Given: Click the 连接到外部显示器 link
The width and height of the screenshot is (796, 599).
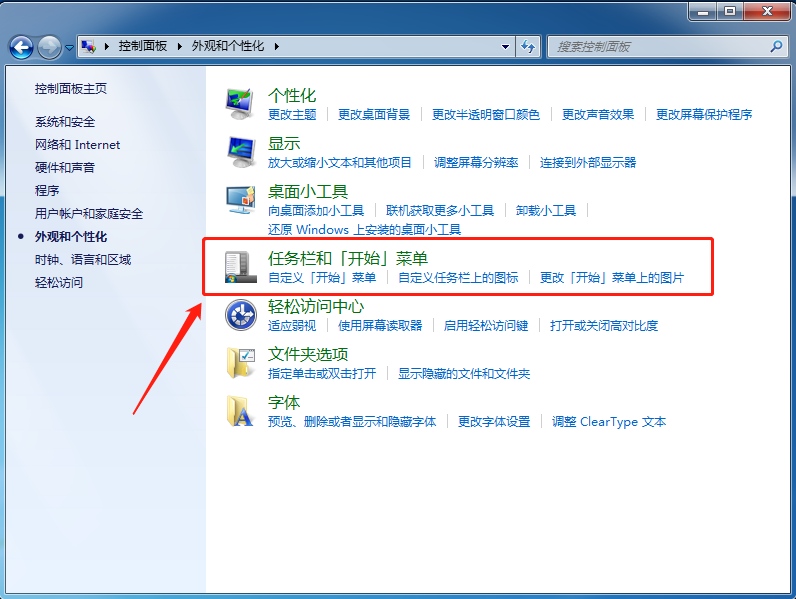Looking at the screenshot, I should (588, 163).
